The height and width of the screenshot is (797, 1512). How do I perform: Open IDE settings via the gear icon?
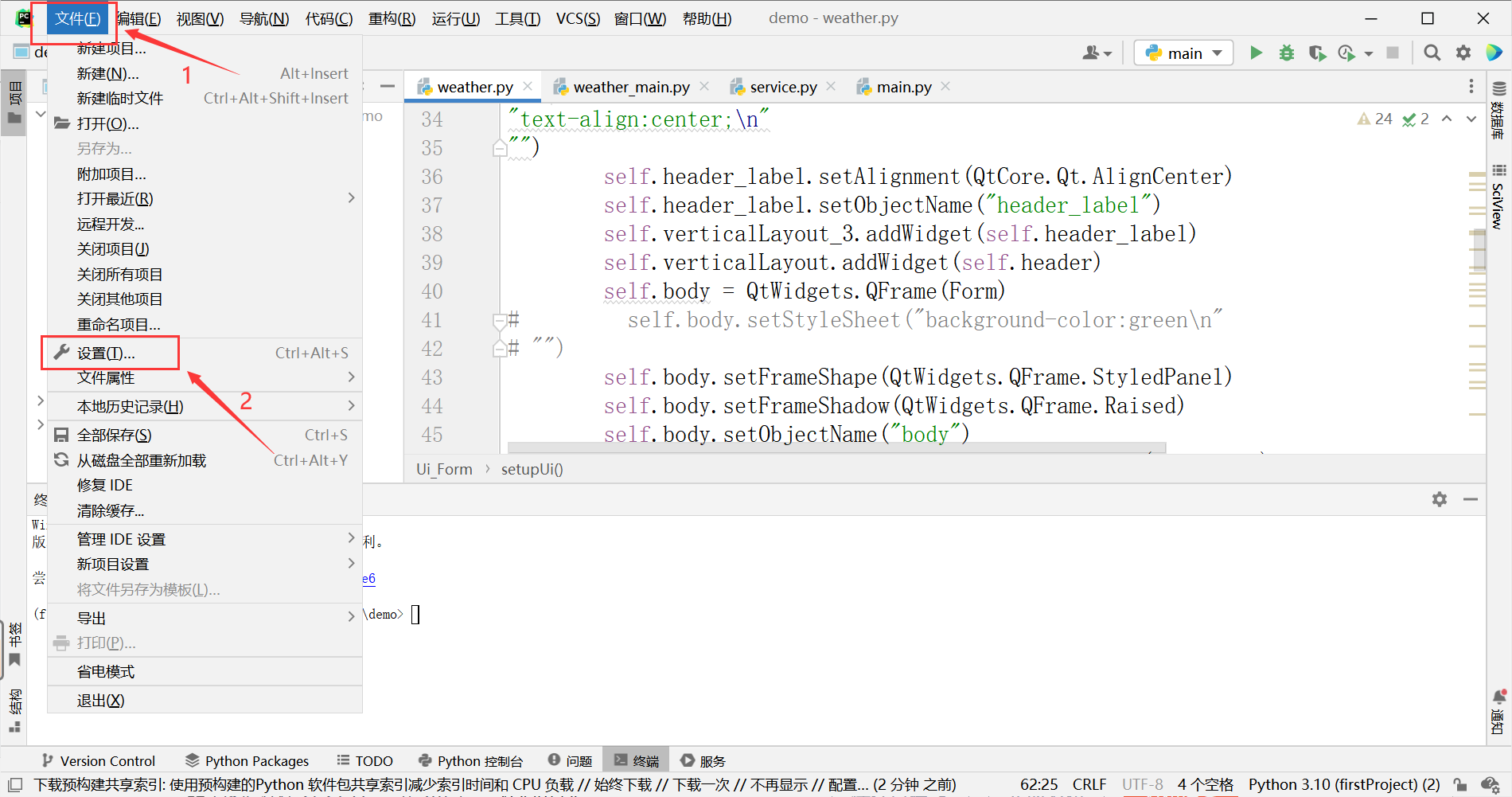click(1463, 53)
